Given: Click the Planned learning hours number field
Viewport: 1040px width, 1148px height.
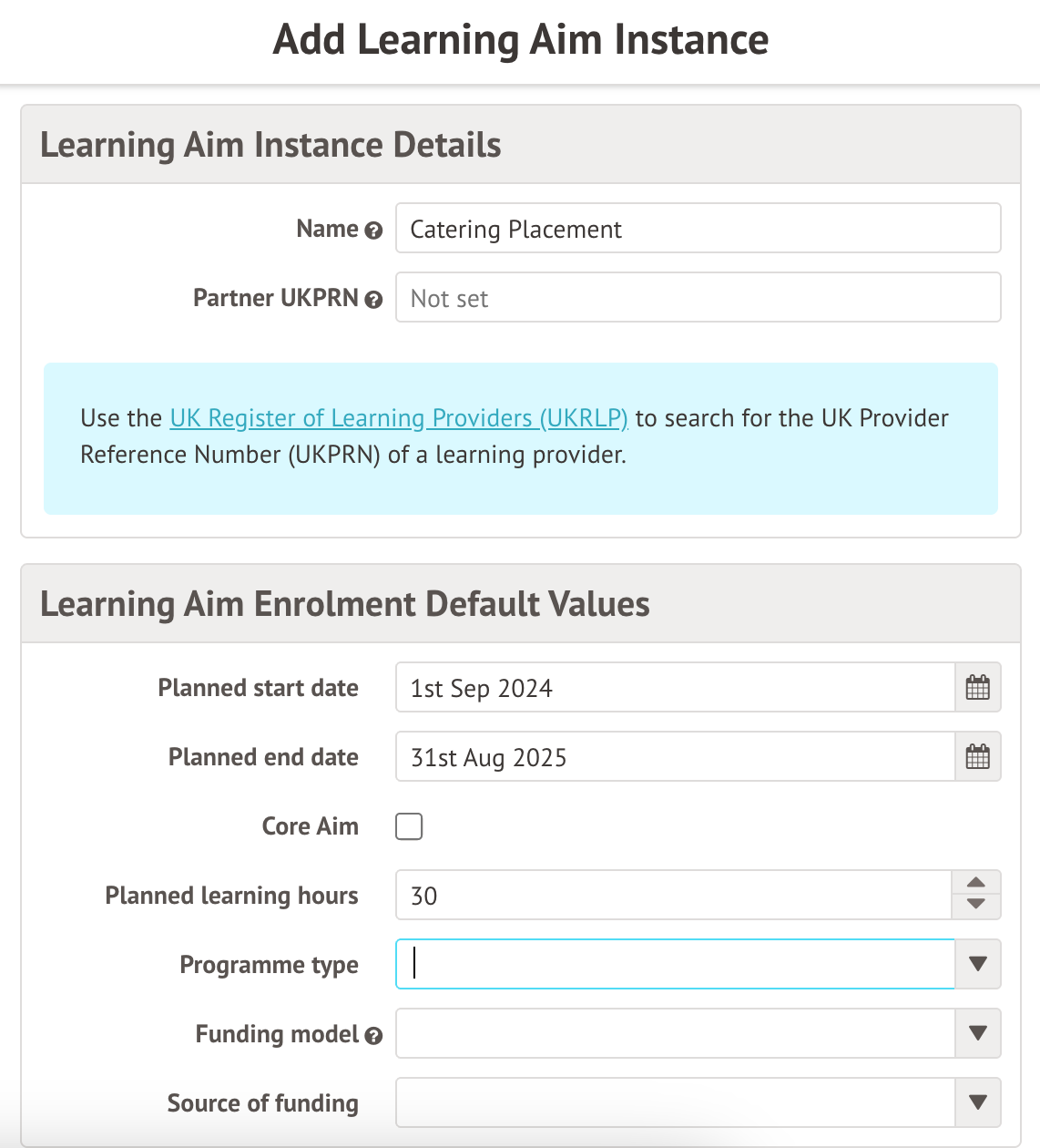Looking at the screenshot, I should pyautogui.click(x=673, y=896).
